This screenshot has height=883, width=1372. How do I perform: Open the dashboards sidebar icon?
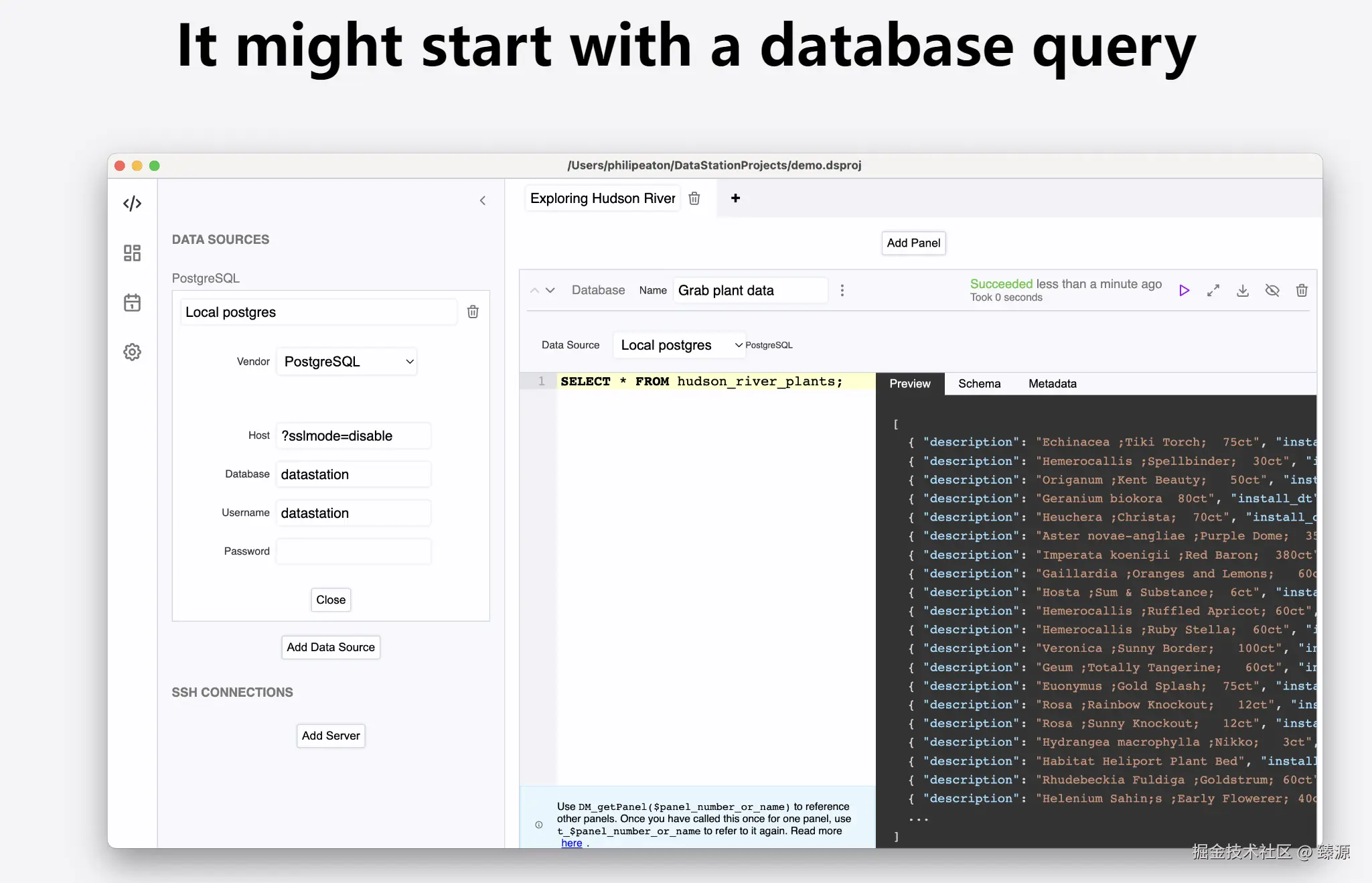click(x=132, y=253)
